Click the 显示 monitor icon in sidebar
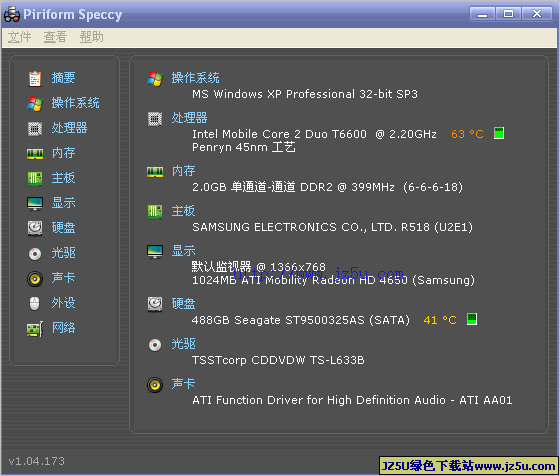The height and width of the screenshot is (476, 560). 35,204
